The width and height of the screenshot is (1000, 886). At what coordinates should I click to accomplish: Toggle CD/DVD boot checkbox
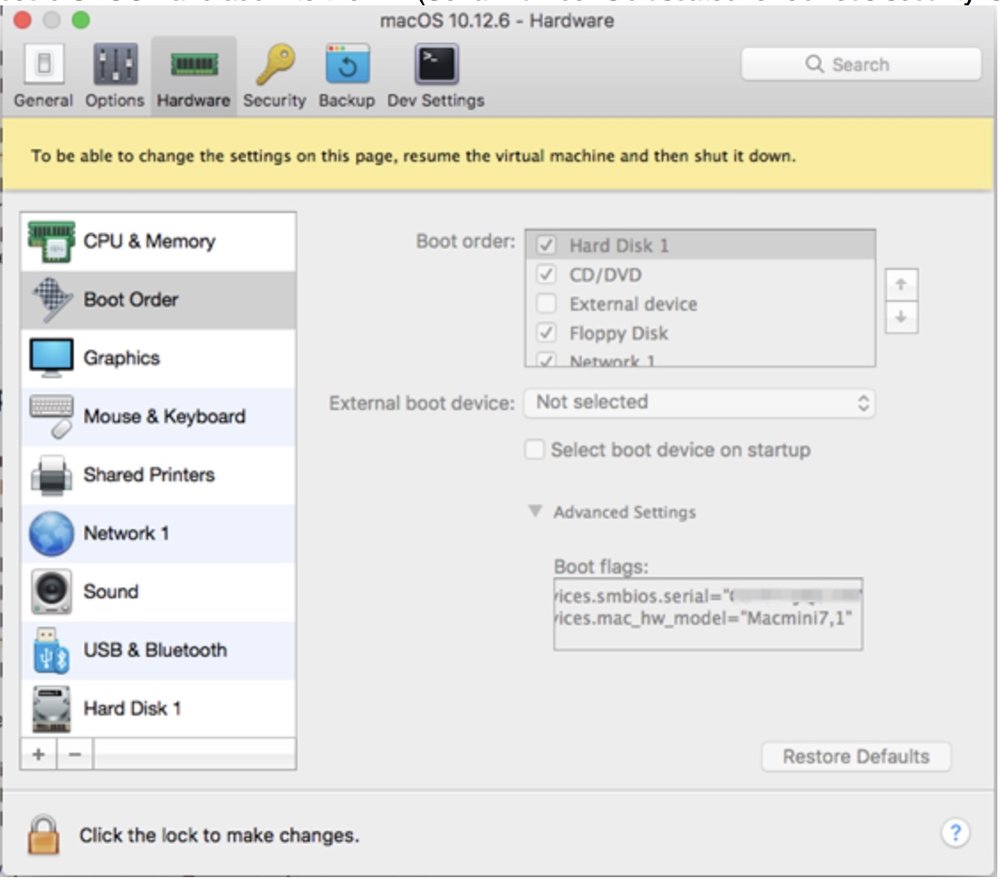click(547, 274)
